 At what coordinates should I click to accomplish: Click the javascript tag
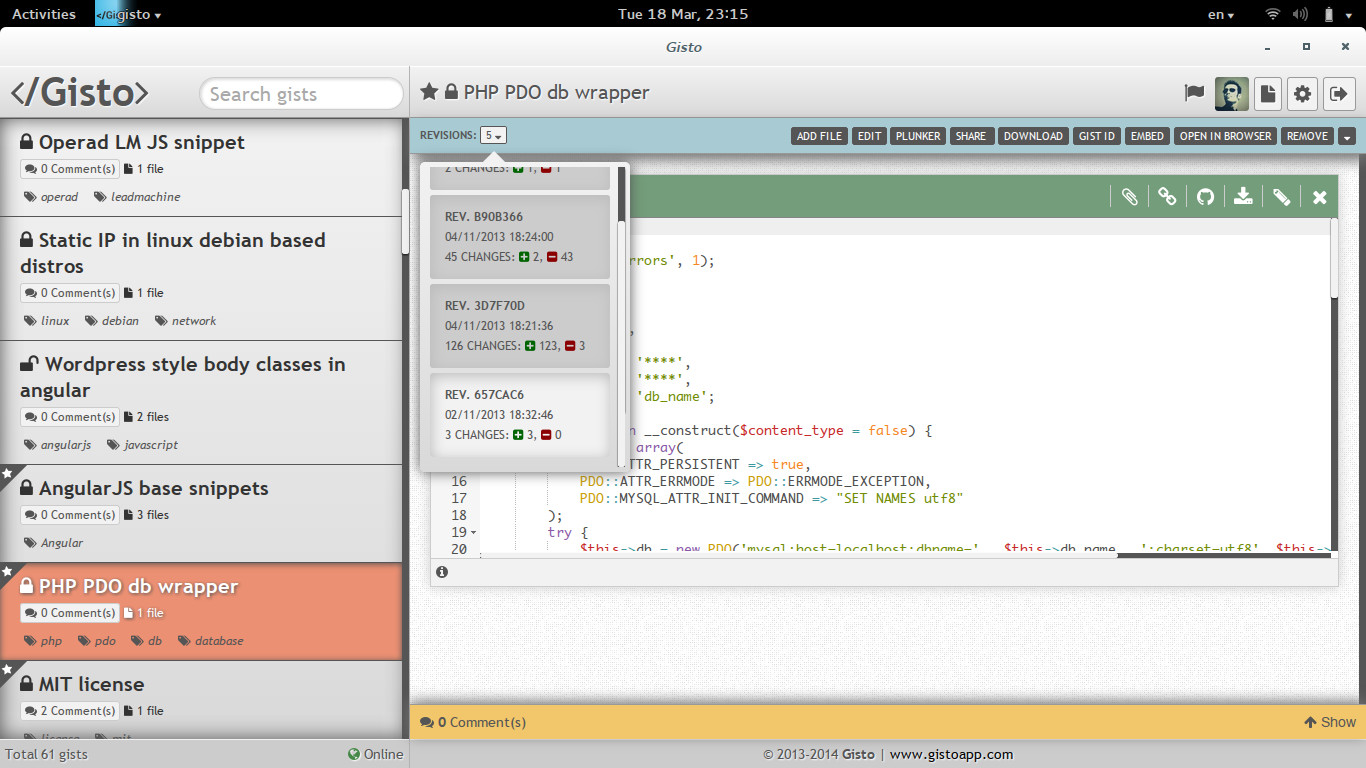(x=142, y=445)
